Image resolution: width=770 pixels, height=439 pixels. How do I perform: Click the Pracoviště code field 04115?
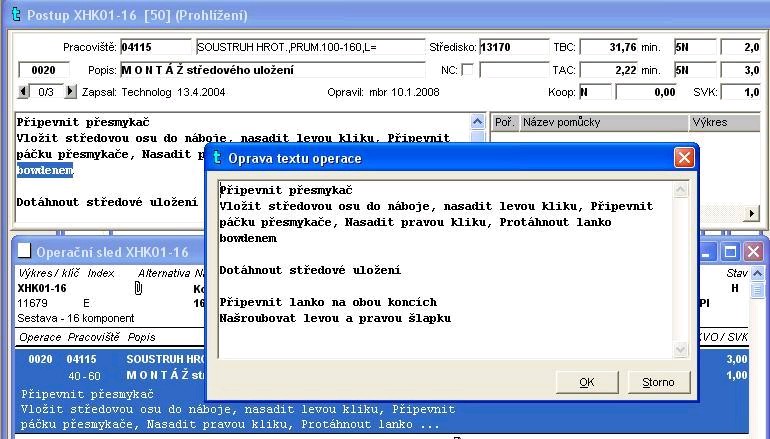coord(155,47)
